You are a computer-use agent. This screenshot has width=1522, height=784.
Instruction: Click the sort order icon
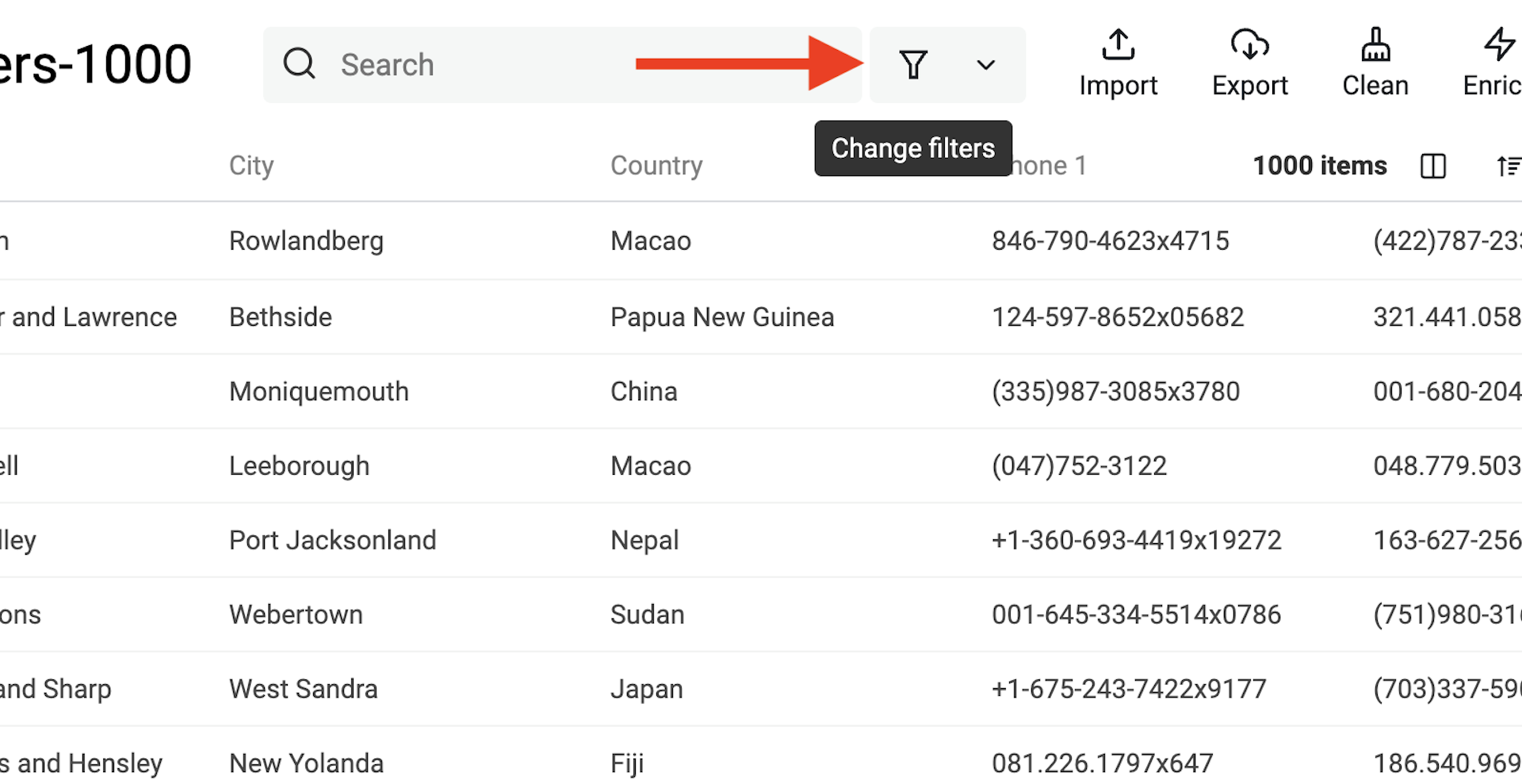[1510, 166]
